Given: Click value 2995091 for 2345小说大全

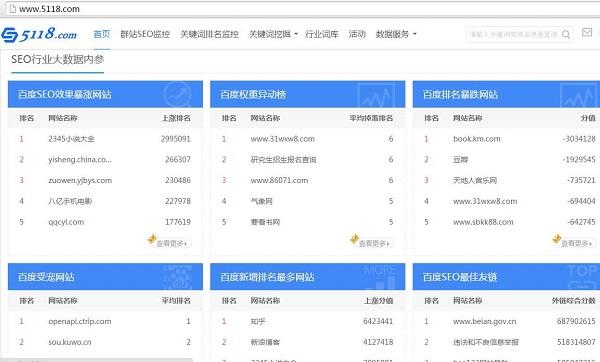Looking at the screenshot, I should [176, 139].
